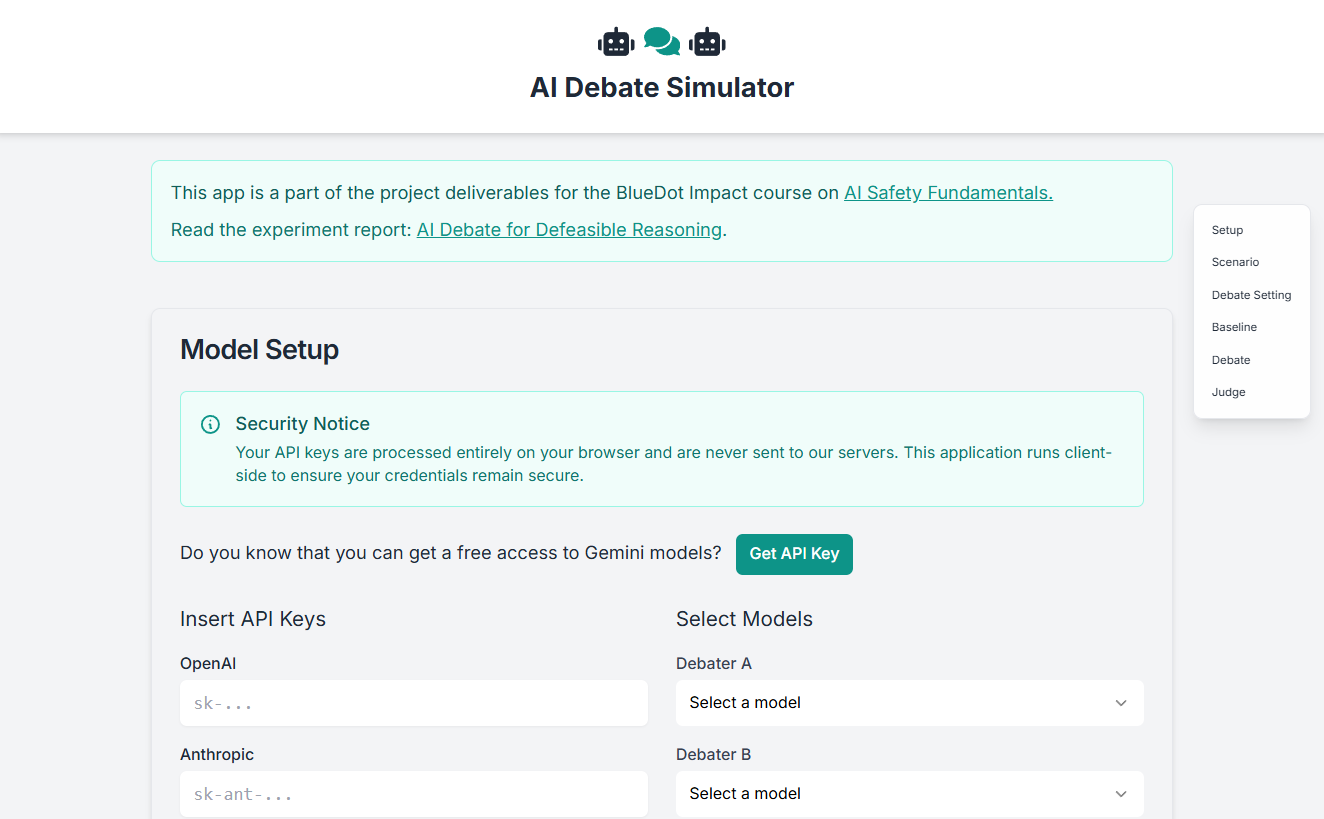
Task: Click the Model Setup heading
Action: click(259, 350)
